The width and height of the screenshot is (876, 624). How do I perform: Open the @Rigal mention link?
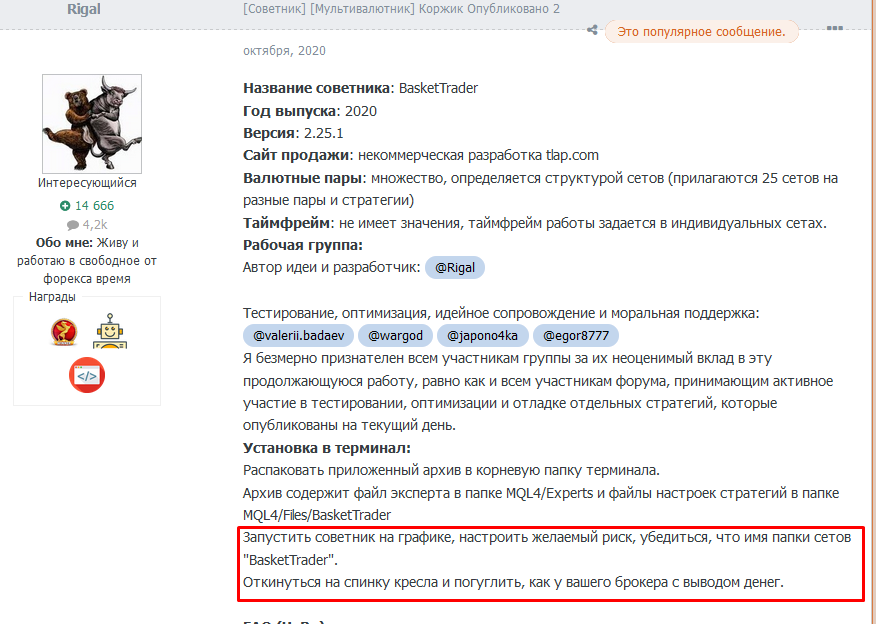(455, 268)
